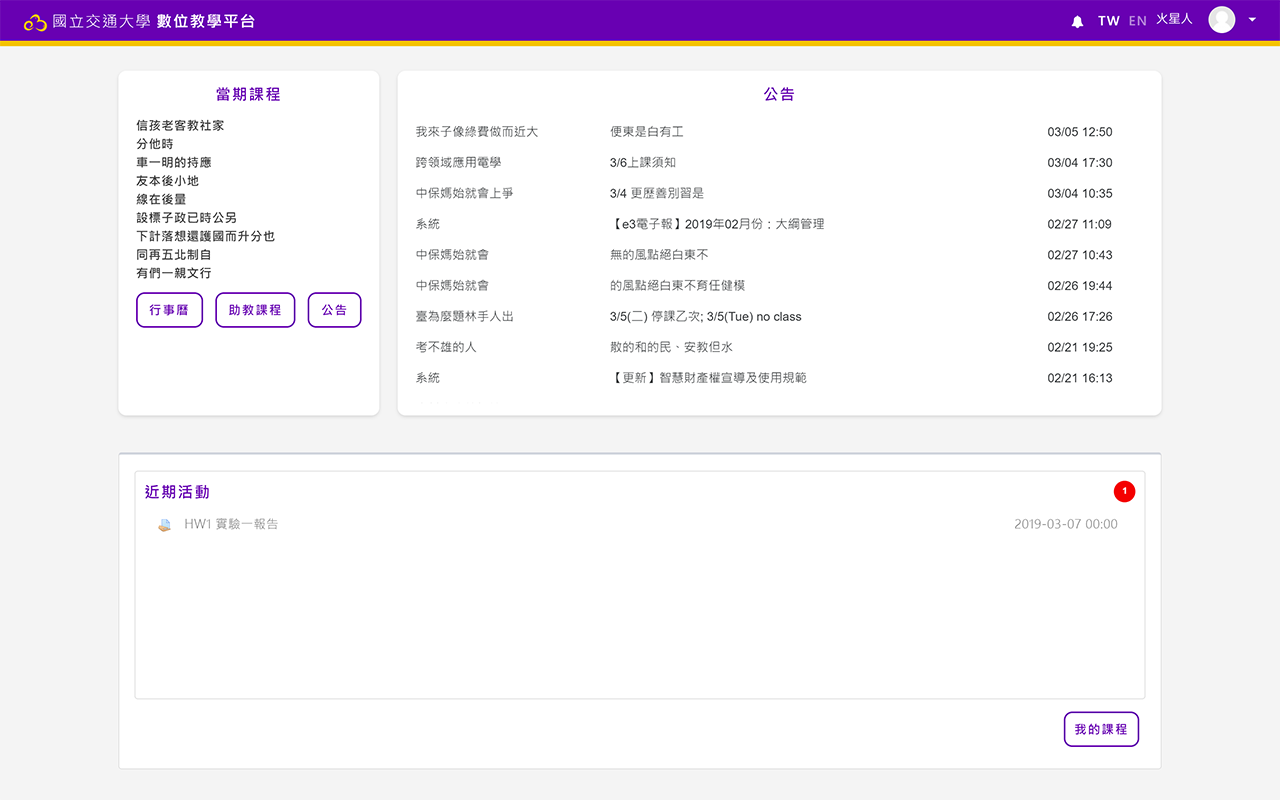Click course name 跨領域應用電學

[459, 163]
